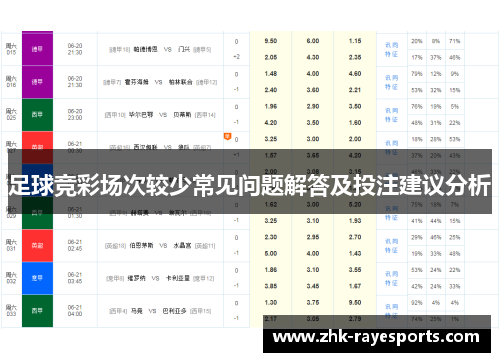Open the 毕尔巴鄂 team link
This screenshot has height=362, width=500.
[141, 115]
